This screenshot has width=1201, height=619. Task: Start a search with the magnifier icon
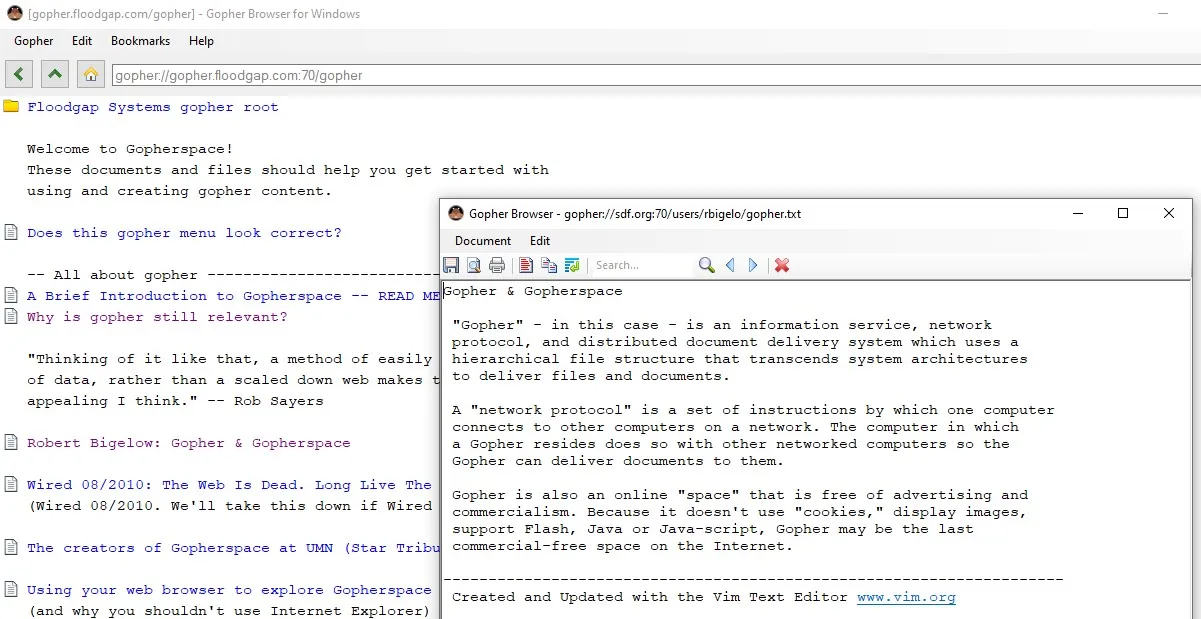[x=707, y=265]
